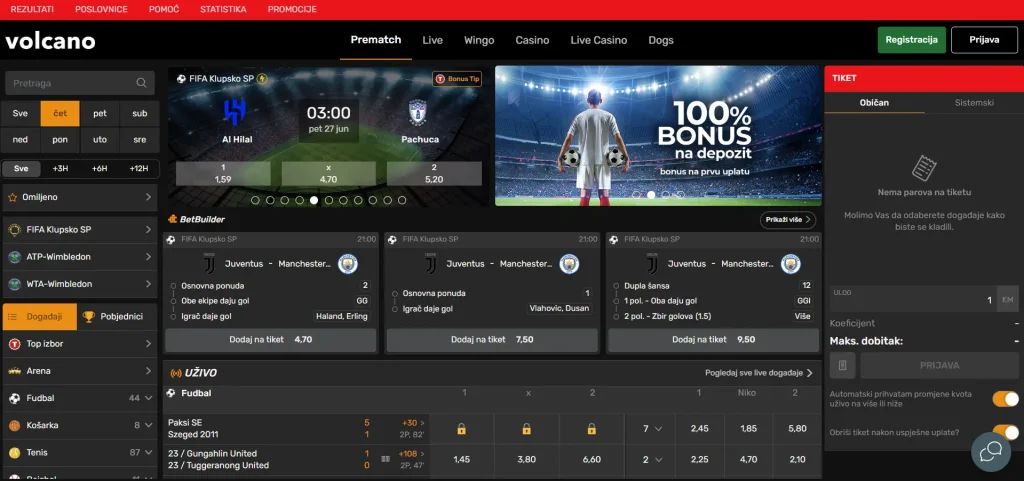The image size is (1024, 481).
Task: Click the last banner carousel dot
Action: tap(402, 200)
